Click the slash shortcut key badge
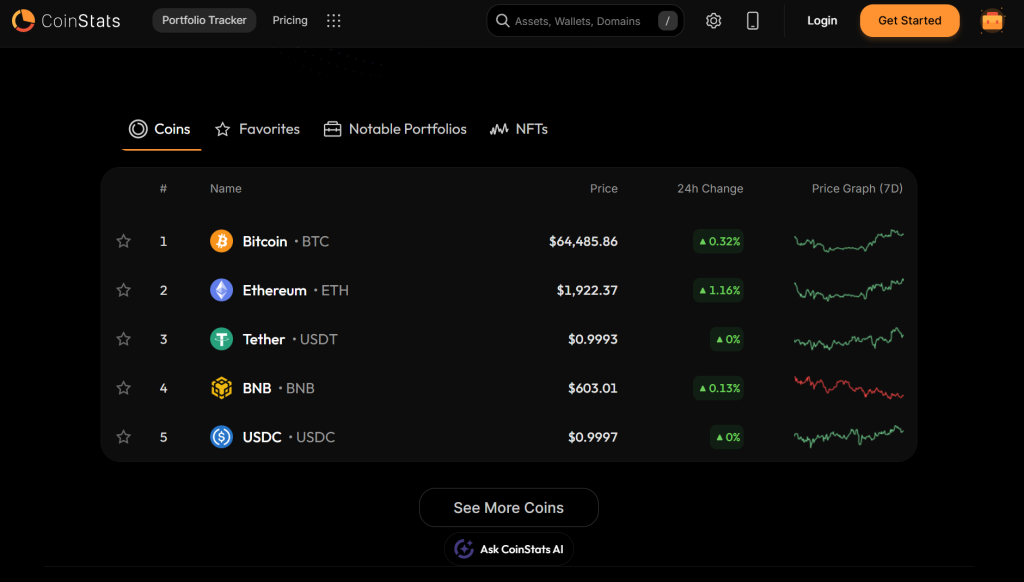The image size is (1024, 582). pyautogui.click(x=667, y=21)
